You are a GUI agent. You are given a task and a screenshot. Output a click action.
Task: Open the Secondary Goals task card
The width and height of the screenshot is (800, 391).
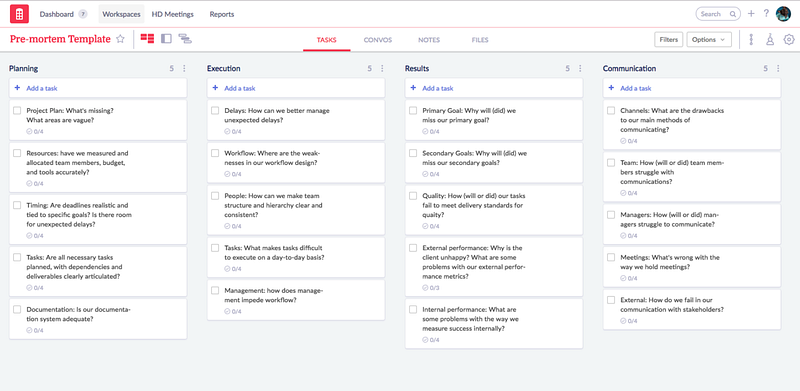coord(494,162)
